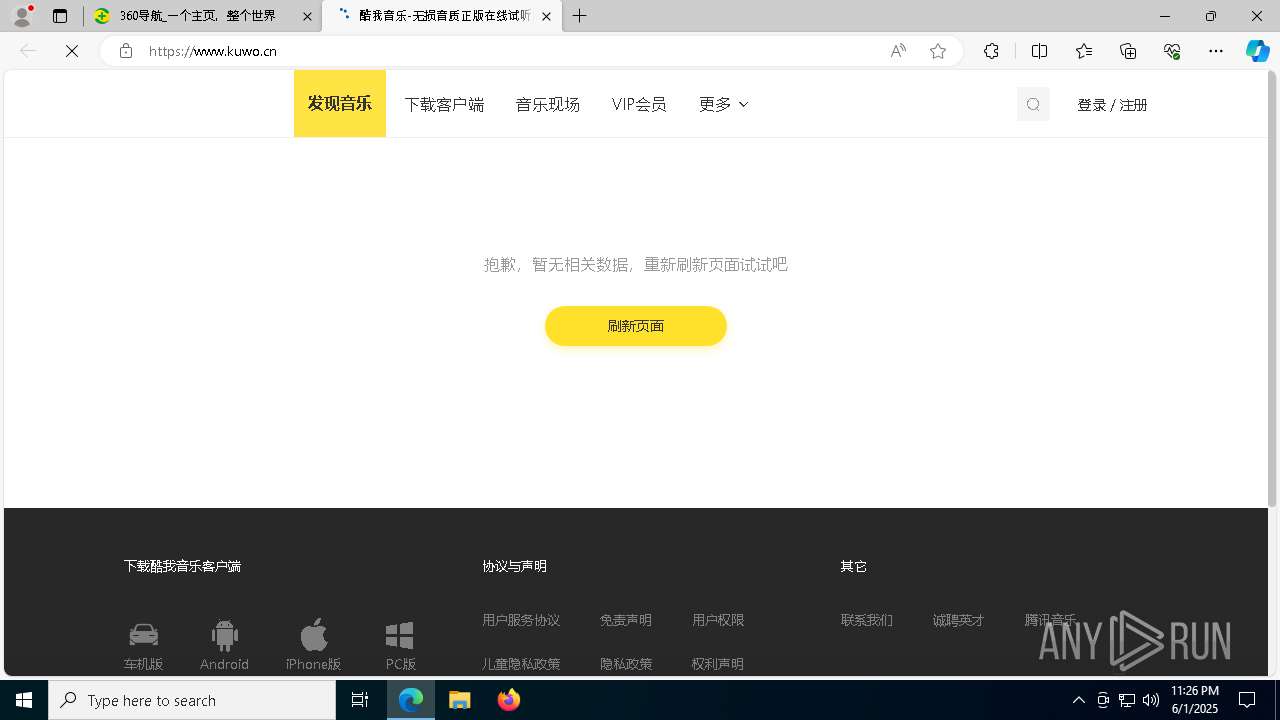Close the 酷我音乐 tab
The width and height of the screenshot is (1280, 720).
click(x=546, y=16)
